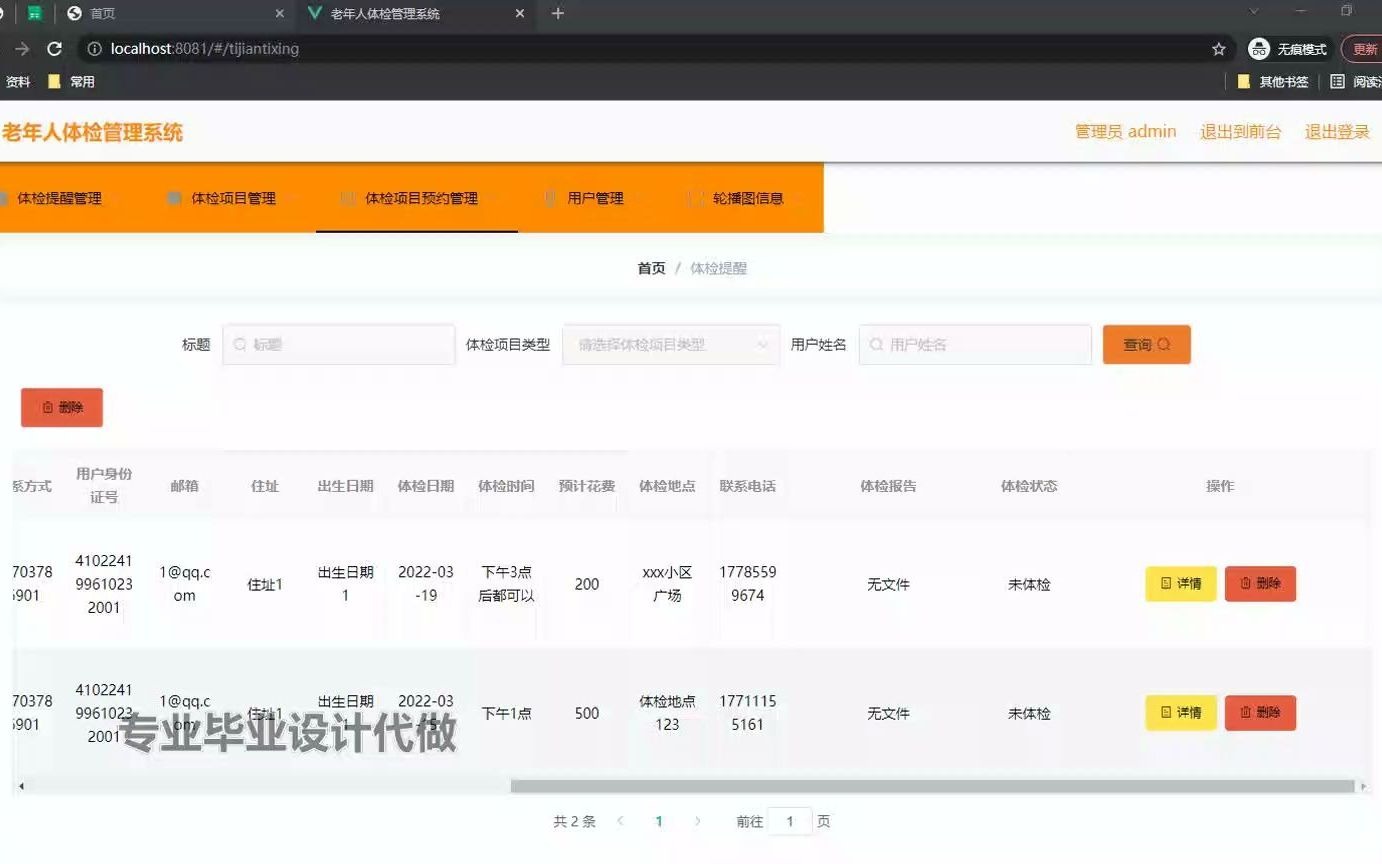Image resolution: width=1382 pixels, height=864 pixels.
Task: Open 体检提醒管理 menu
Action: [59, 198]
